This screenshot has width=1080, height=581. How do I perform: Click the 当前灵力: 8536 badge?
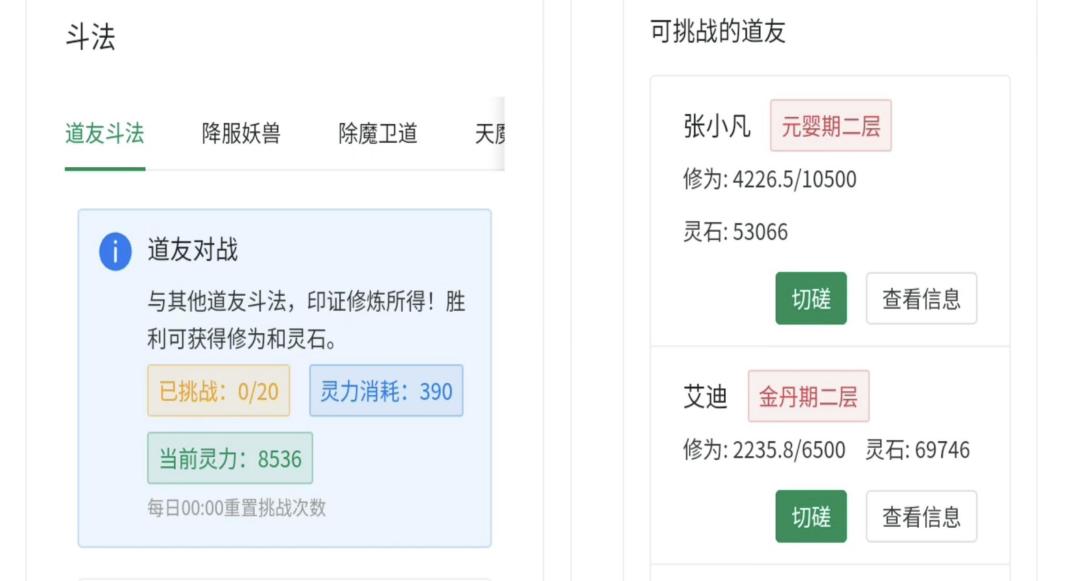tap(230, 458)
